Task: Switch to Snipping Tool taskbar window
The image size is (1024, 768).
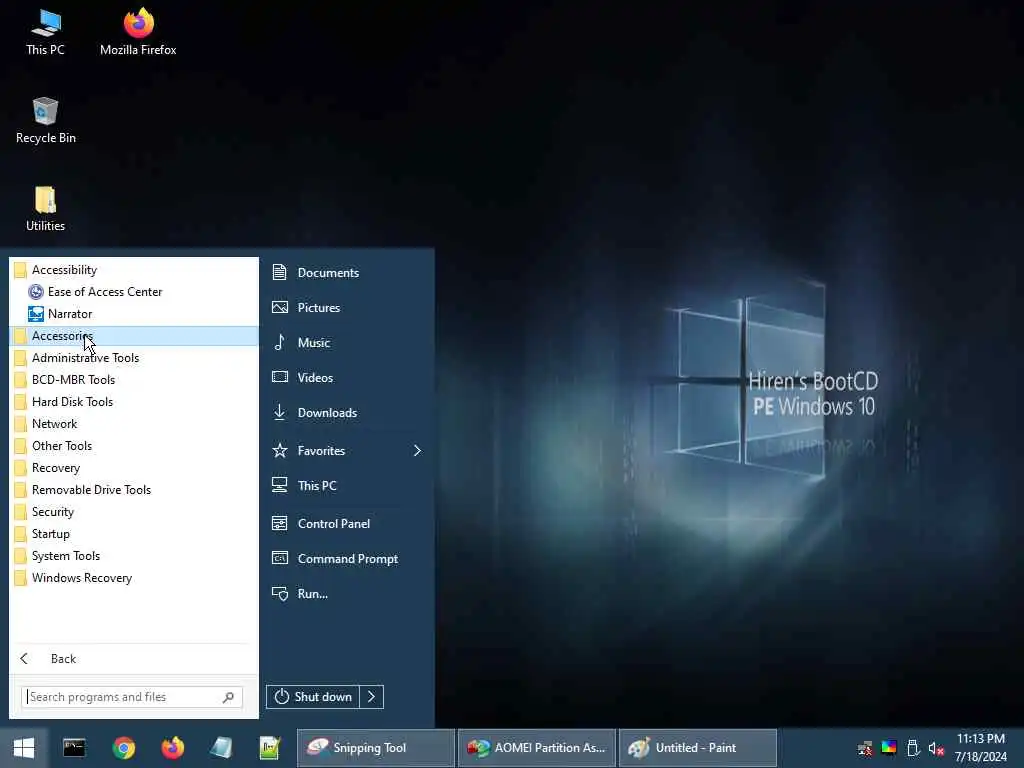Action: point(376,748)
